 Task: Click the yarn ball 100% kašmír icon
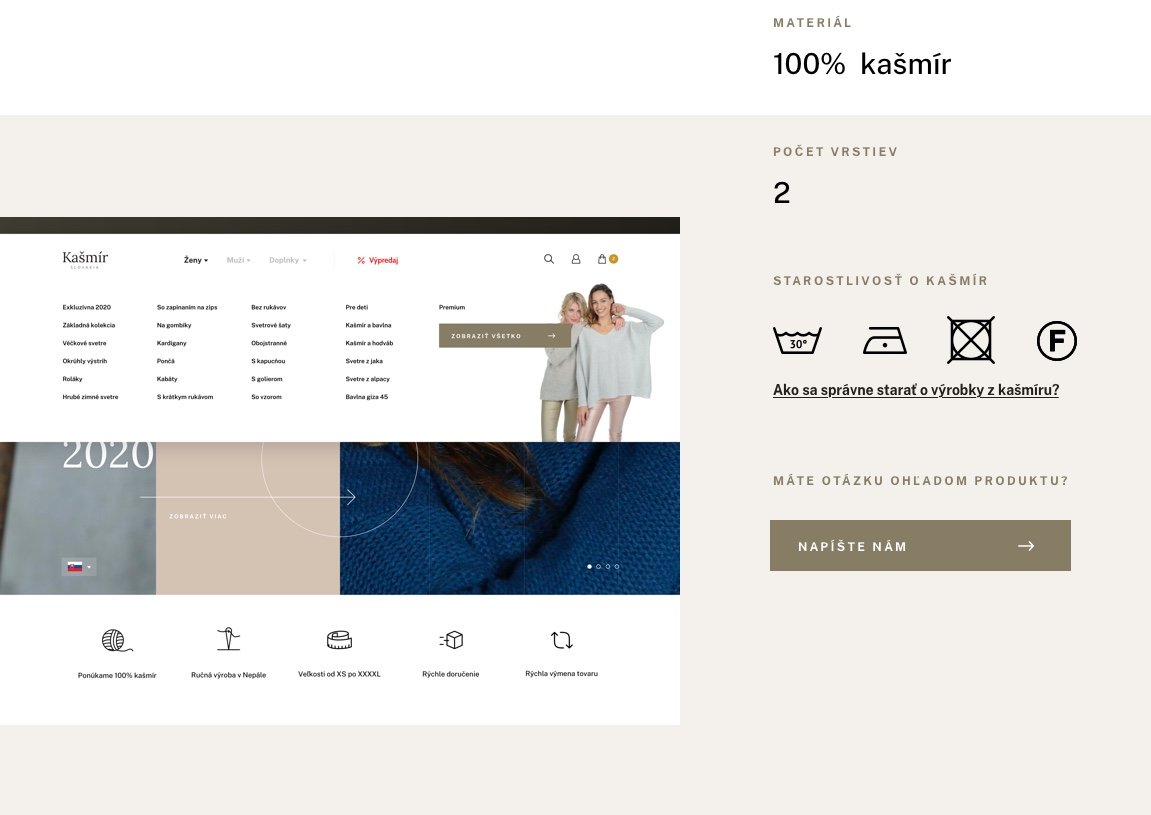tap(116, 641)
